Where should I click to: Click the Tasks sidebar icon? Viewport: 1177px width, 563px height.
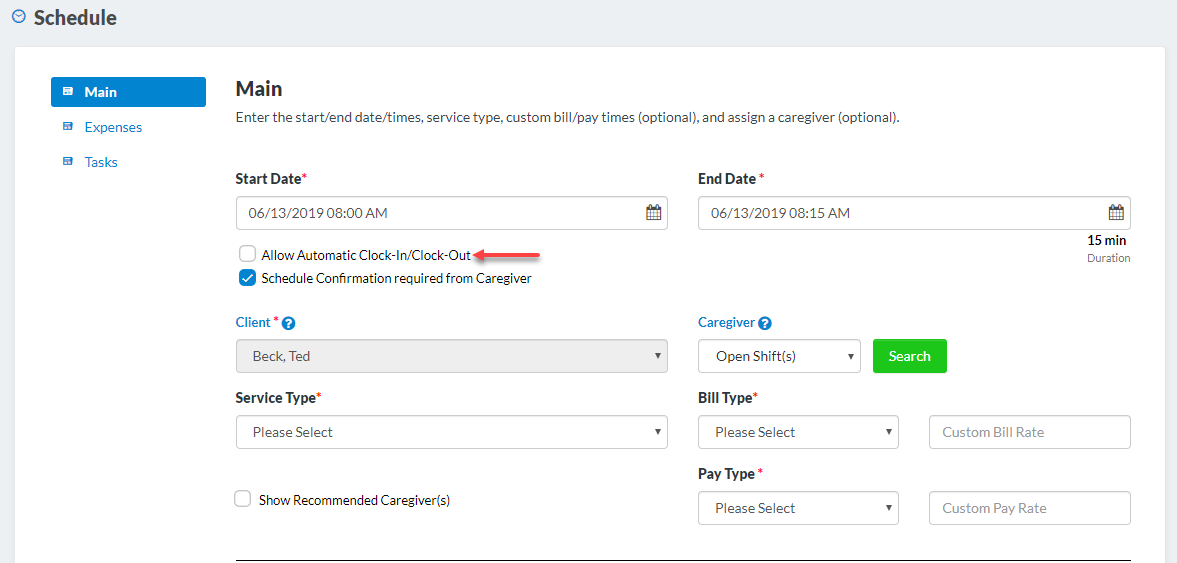pos(68,162)
